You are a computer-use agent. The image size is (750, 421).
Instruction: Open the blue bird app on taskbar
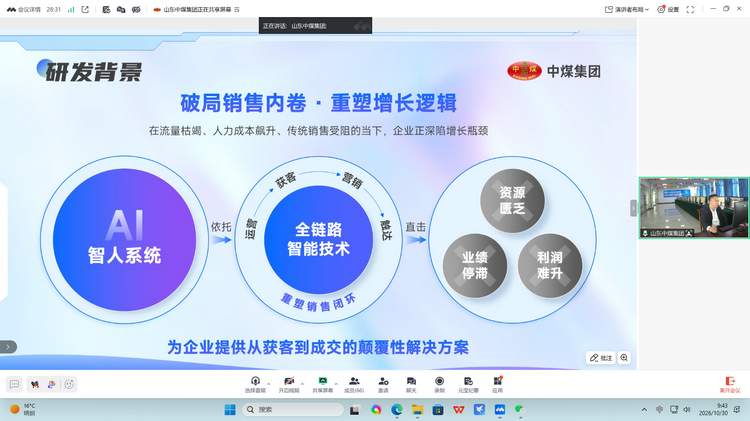[479, 410]
